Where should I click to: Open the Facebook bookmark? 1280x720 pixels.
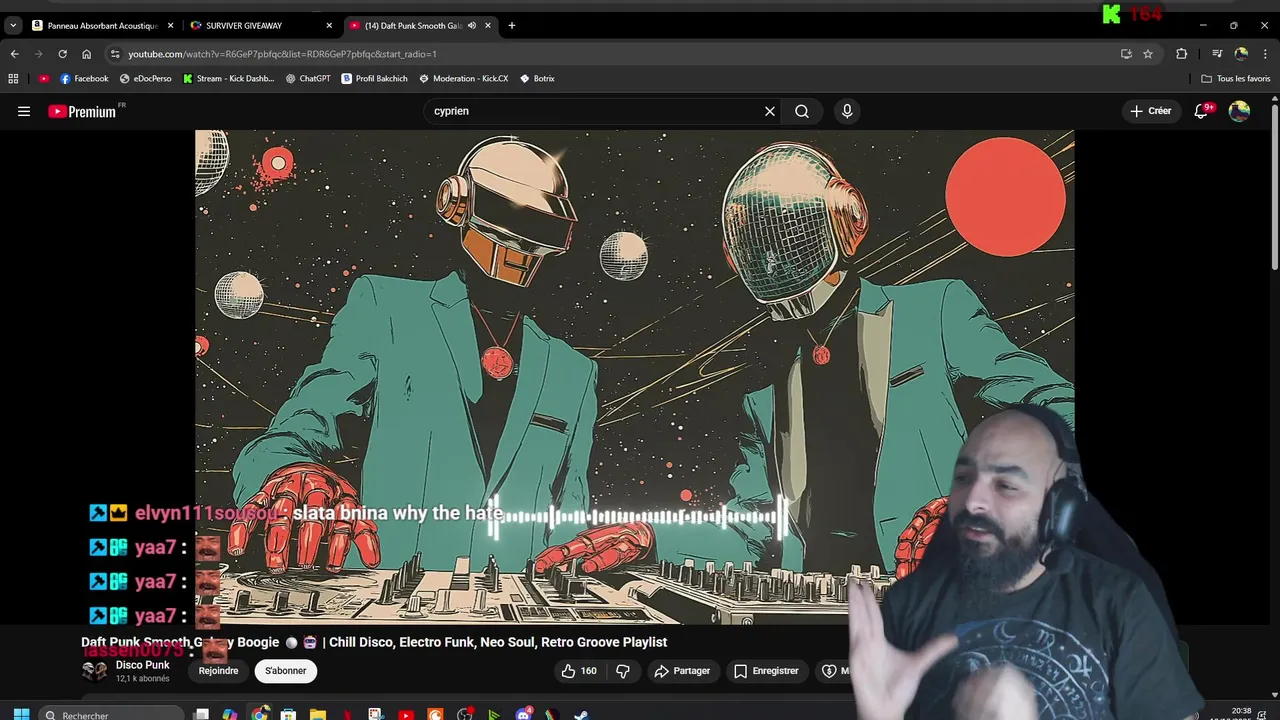click(84, 78)
